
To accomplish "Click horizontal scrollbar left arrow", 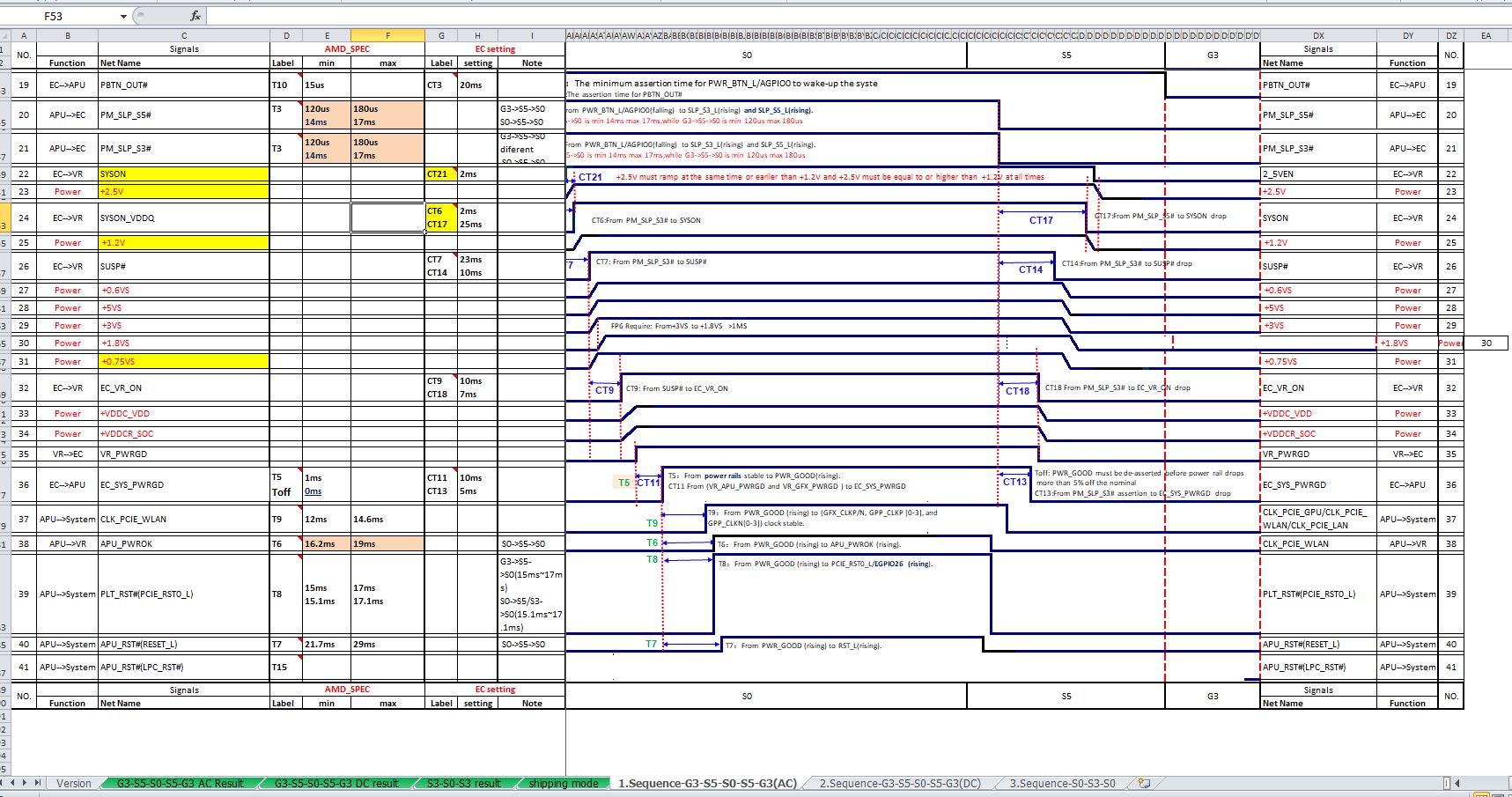I will coord(1457,783).
